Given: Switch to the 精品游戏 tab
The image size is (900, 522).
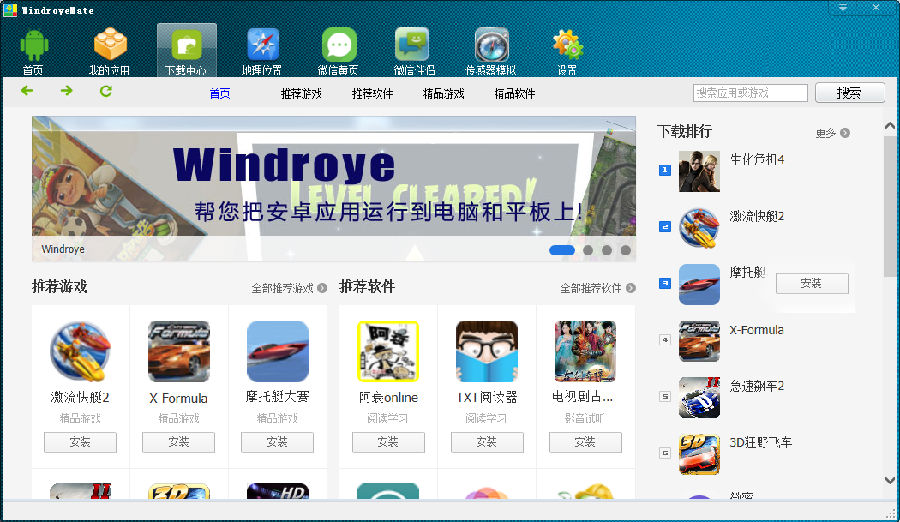Looking at the screenshot, I should click(443, 94).
